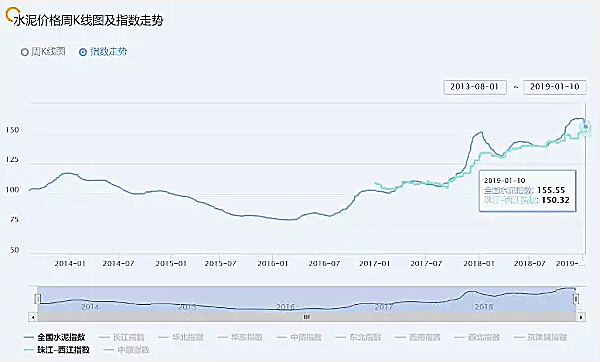The image size is (600, 362).
Task: Click the x-axis label 2018-01
Action: (x=479, y=264)
